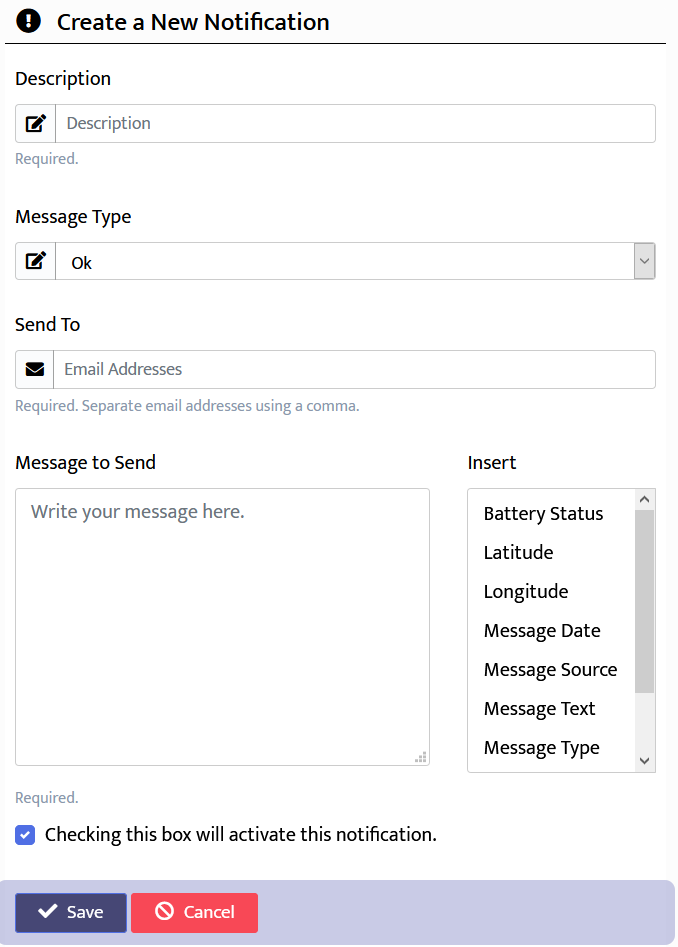Focus the Email Addresses input field

point(354,370)
